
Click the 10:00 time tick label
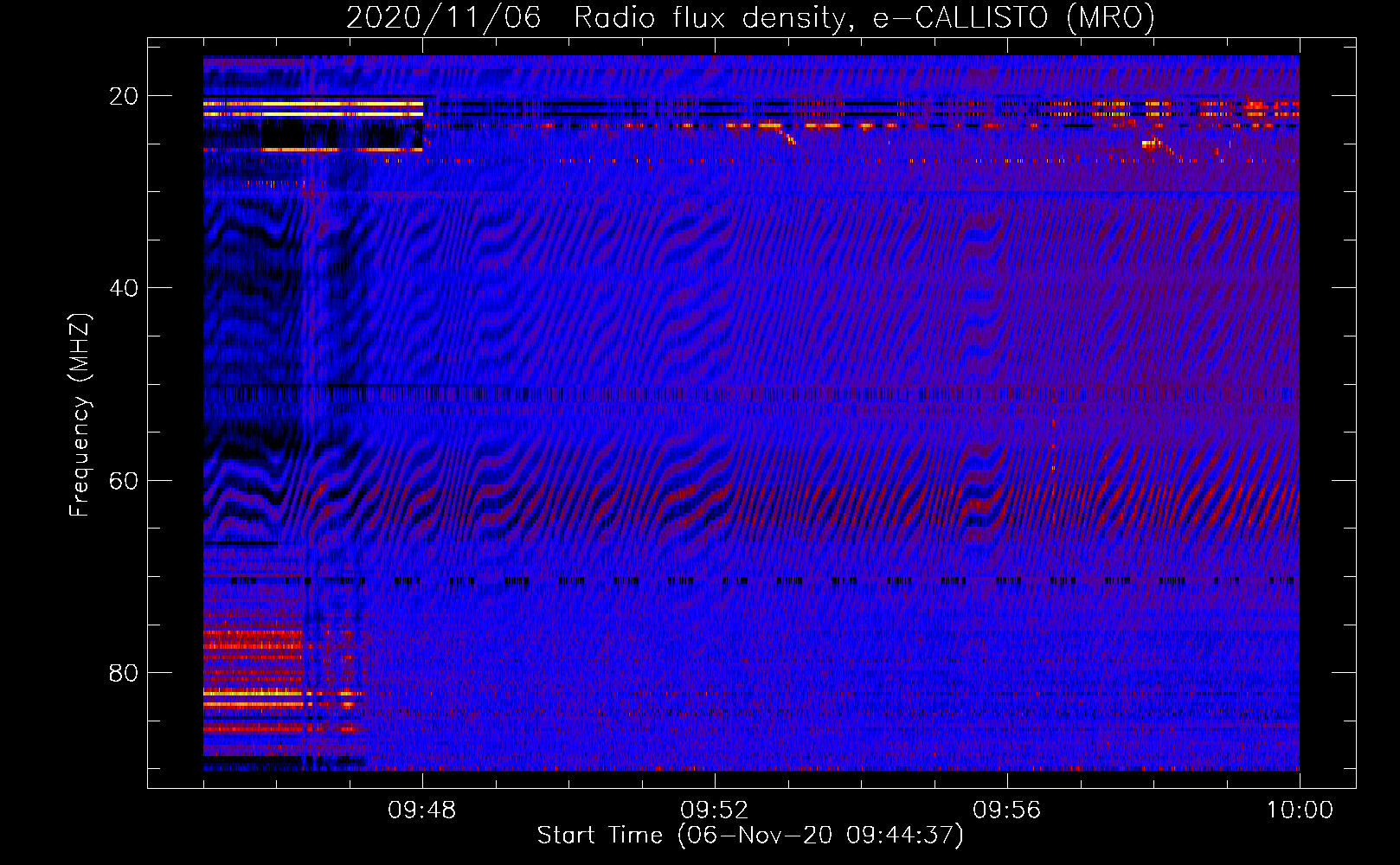pyautogui.click(x=1300, y=811)
